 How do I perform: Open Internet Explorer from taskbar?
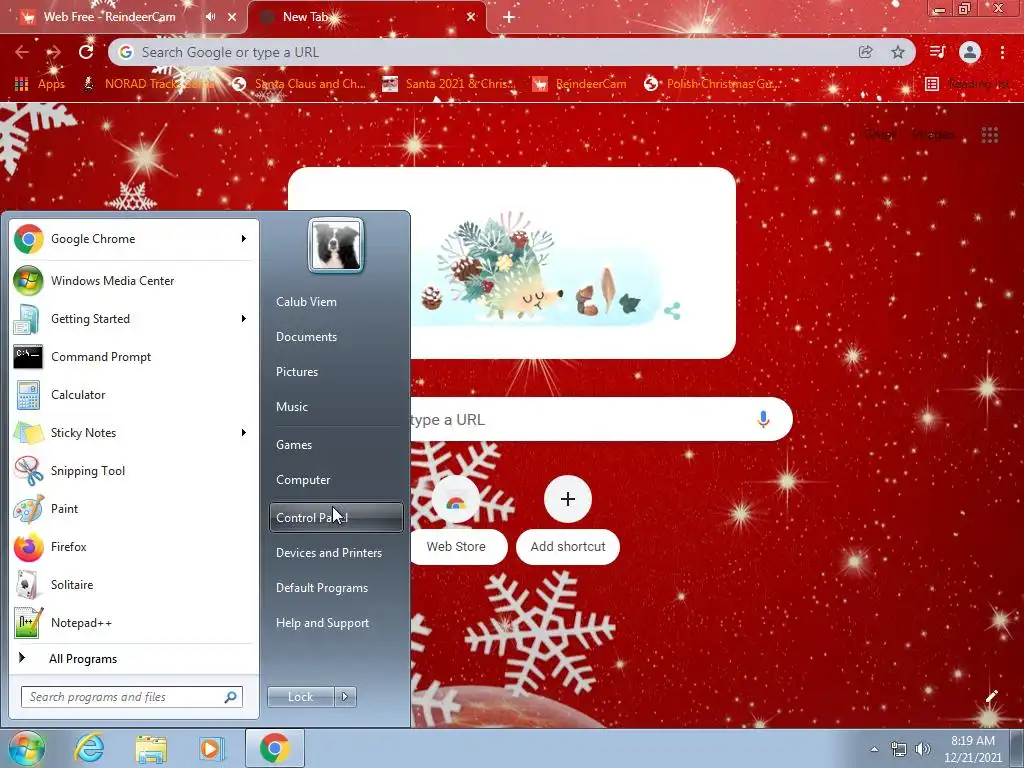[89, 748]
